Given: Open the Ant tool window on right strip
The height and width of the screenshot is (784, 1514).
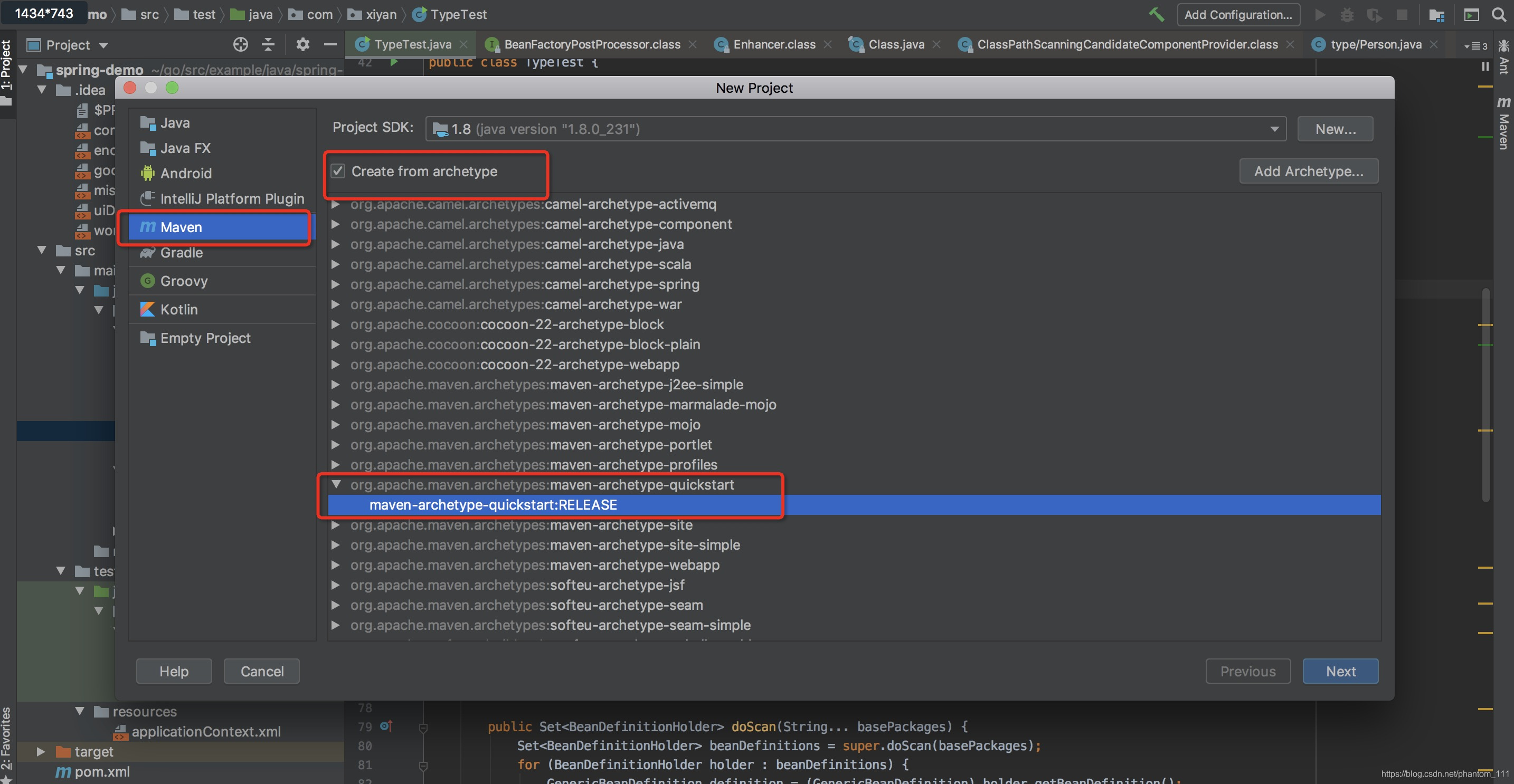Looking at the screenshot, I should pyautogui.click(x=1503, y=58).
